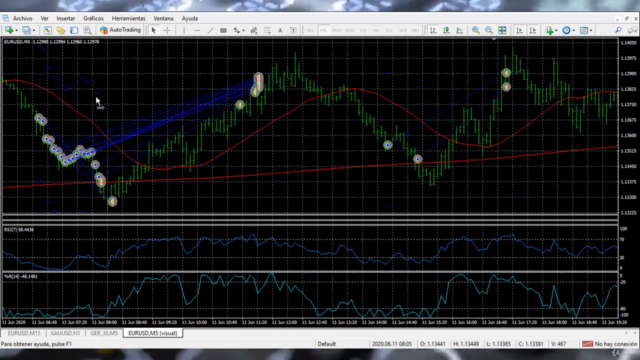Switch timeframe to MN
This screenshot has height=360, width=640.
point(415,30)
